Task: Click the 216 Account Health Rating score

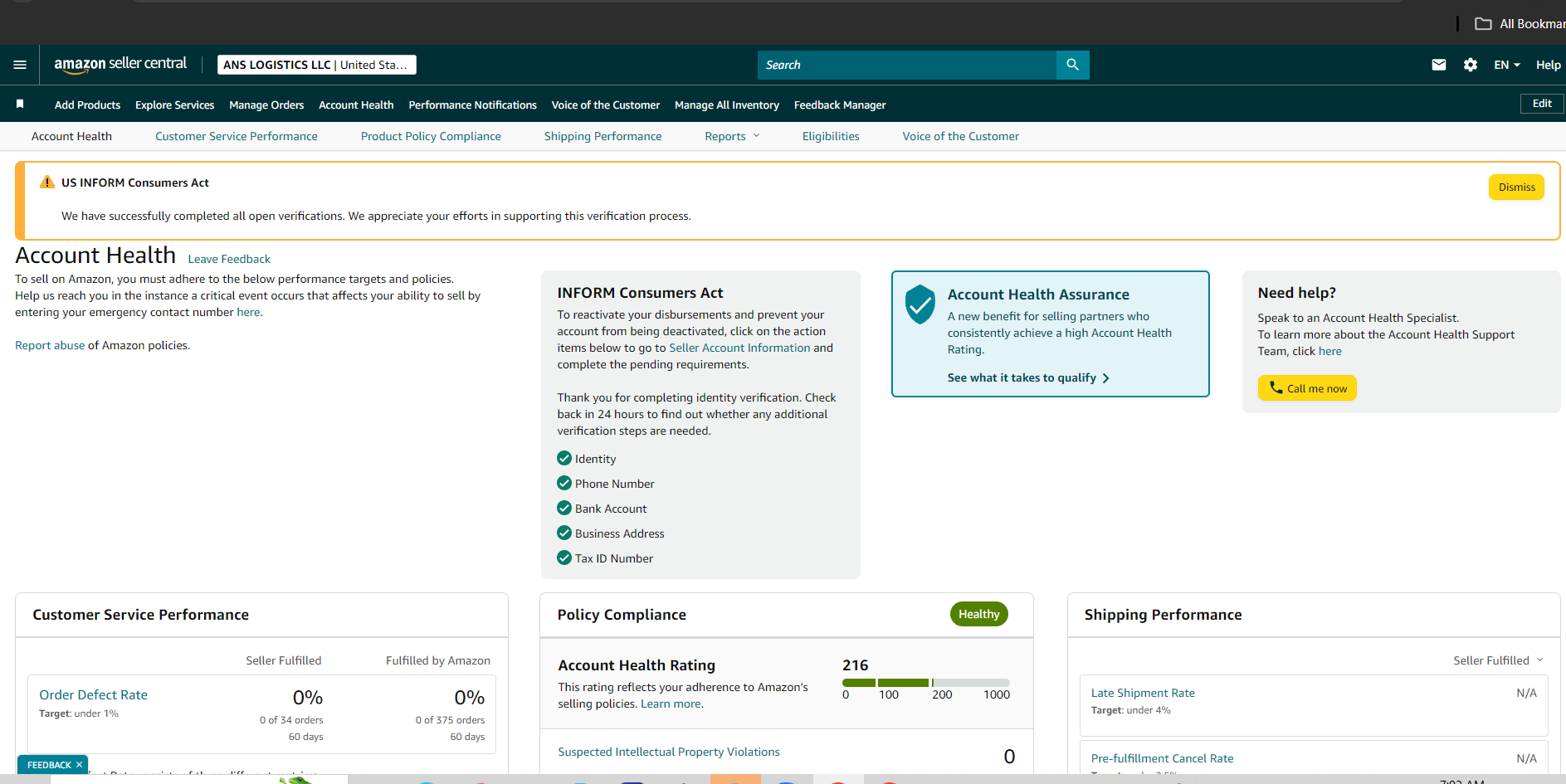Action: click(855, 665)
